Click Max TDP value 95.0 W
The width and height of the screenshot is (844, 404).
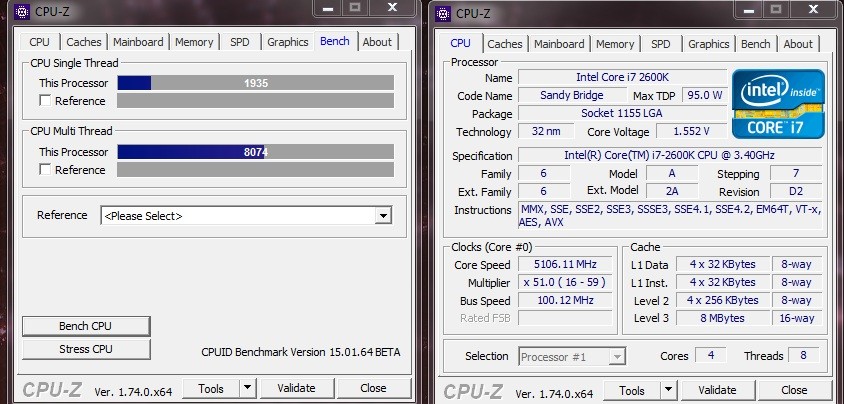coord(704,95)
